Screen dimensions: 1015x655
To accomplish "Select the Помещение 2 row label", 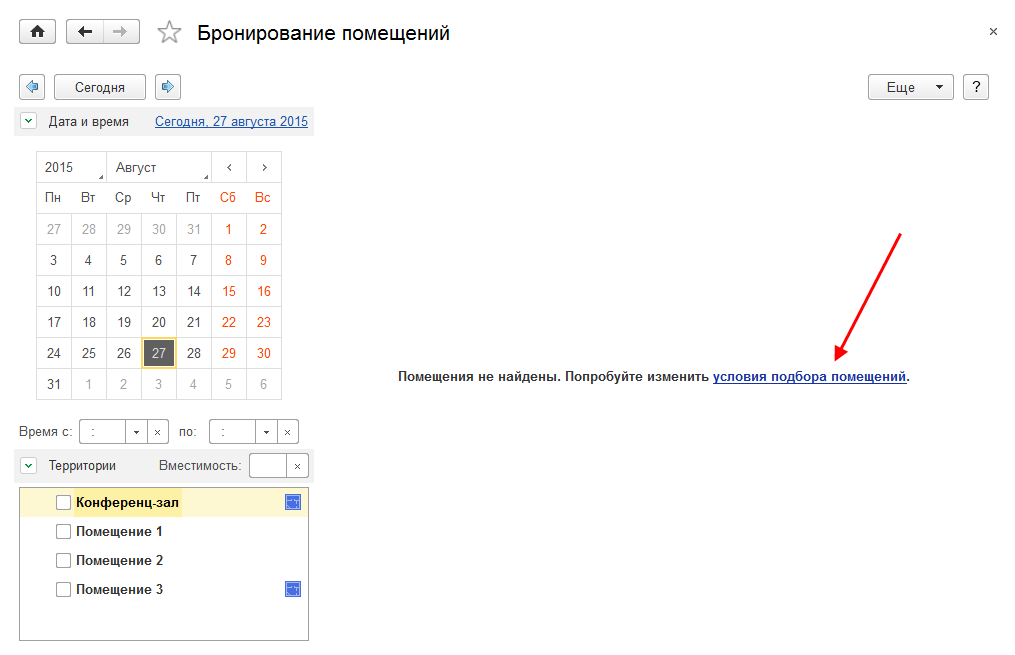I will [x=119, y=561].
